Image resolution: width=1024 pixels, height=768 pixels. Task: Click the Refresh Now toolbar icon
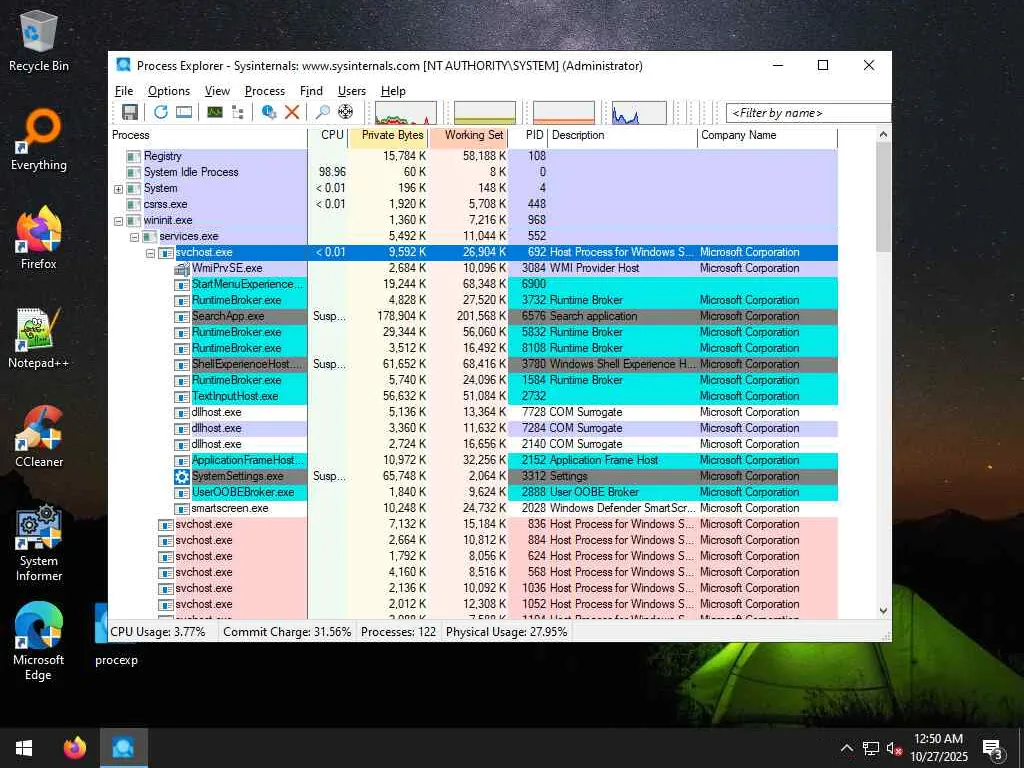tap(161, 112)
